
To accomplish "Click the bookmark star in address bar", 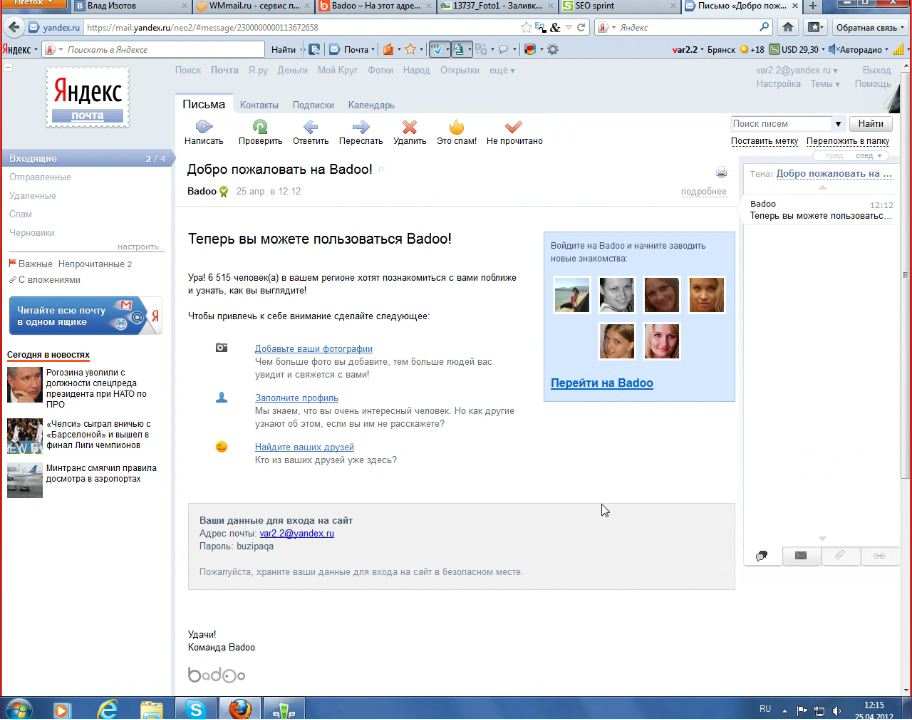I will (x=526, y=27).
